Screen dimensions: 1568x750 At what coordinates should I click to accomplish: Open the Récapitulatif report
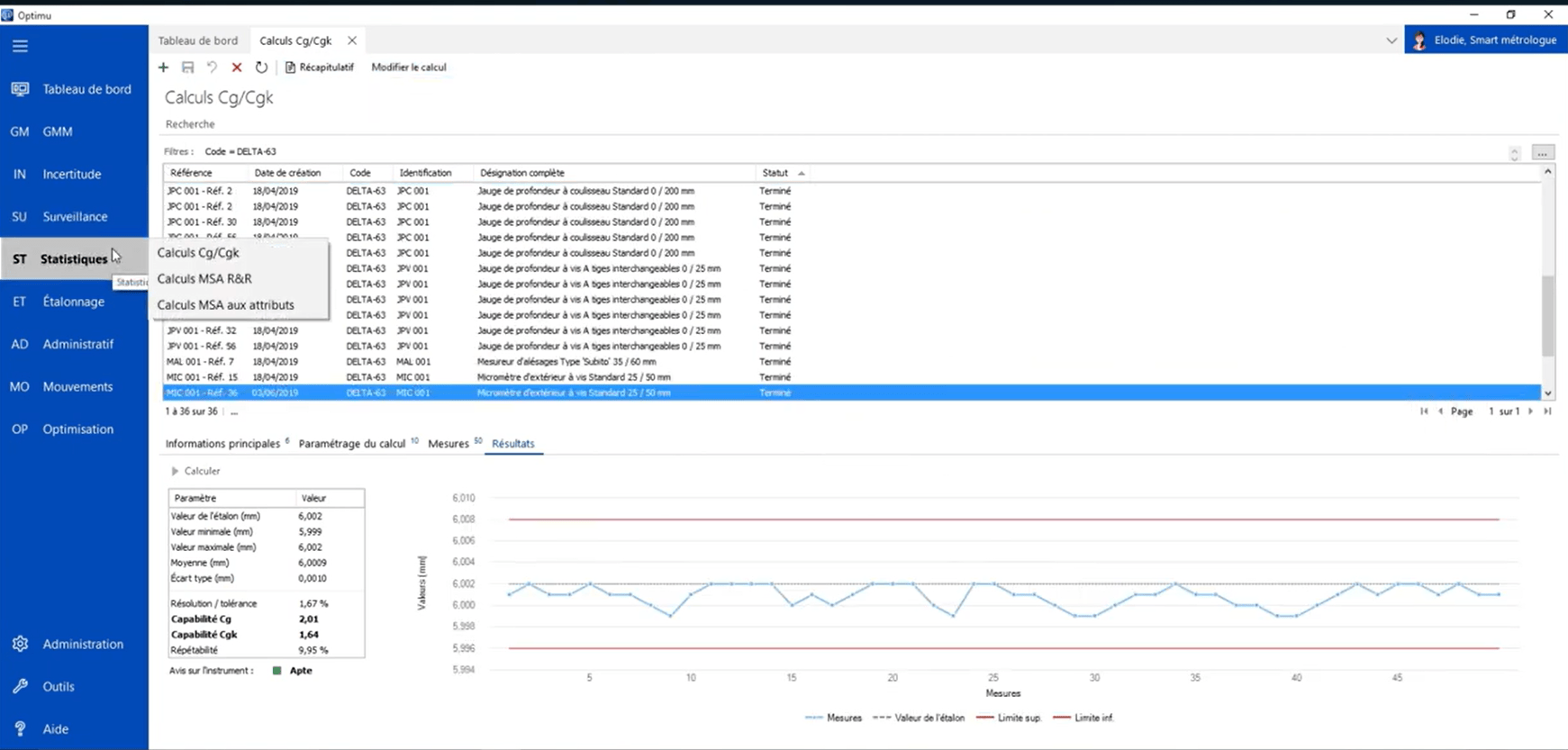click(x=320, y=68)
